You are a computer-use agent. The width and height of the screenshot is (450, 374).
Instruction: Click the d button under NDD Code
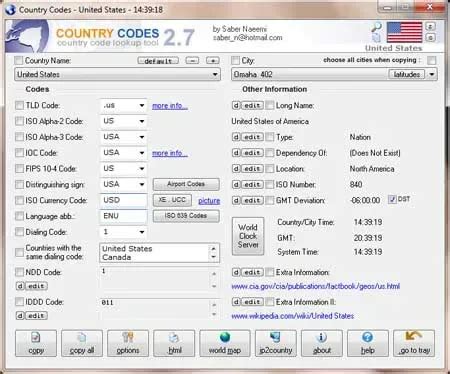pos(20,286)
